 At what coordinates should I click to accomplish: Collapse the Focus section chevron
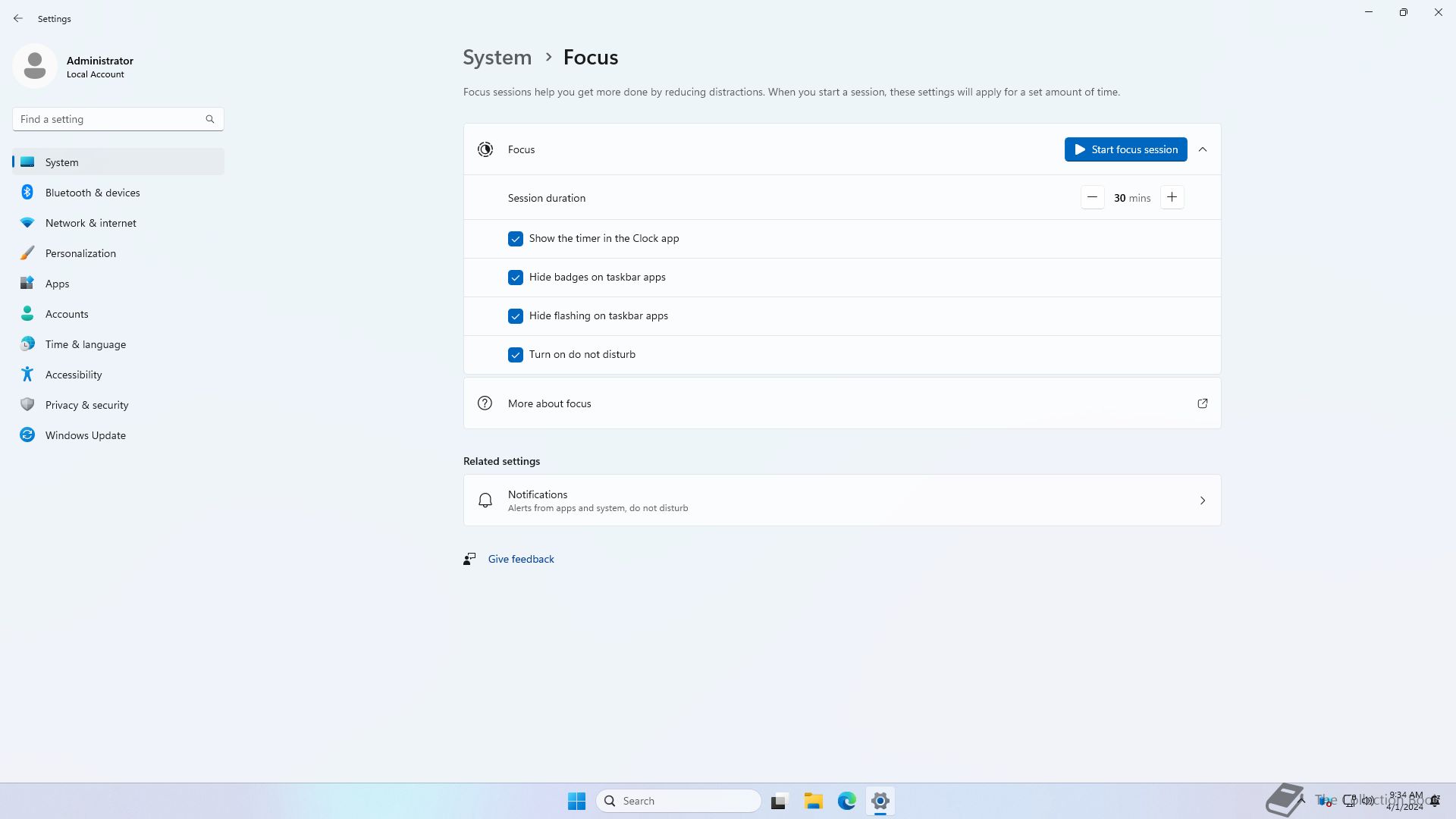[1202, 149]
